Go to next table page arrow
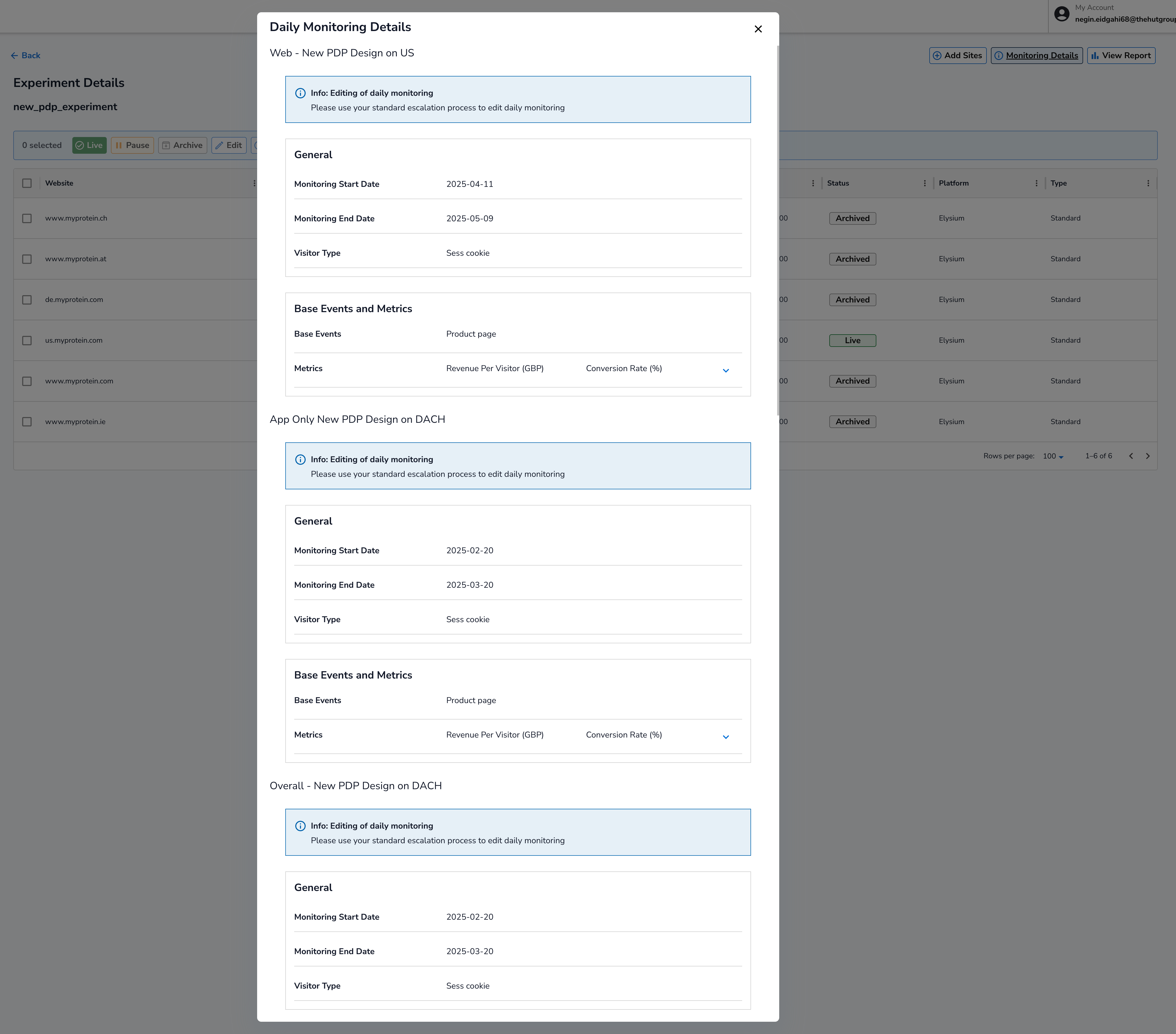Screen dimensions: 1176x1034 coord(1147,456)
